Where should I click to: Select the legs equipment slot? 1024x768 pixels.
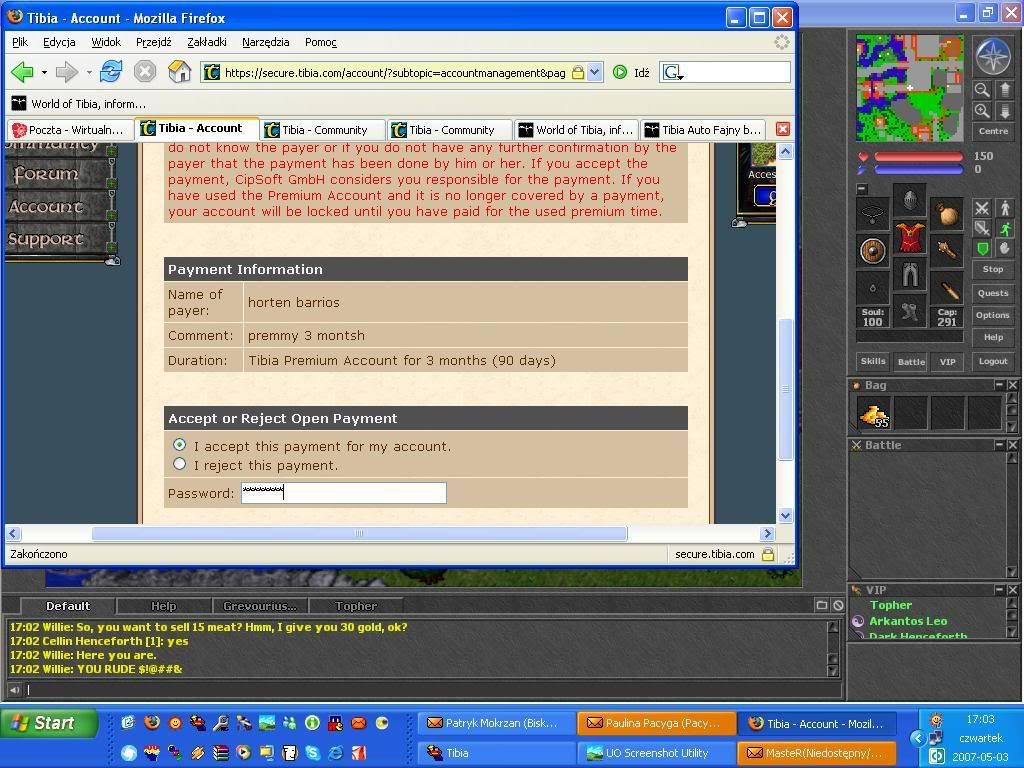910,275
